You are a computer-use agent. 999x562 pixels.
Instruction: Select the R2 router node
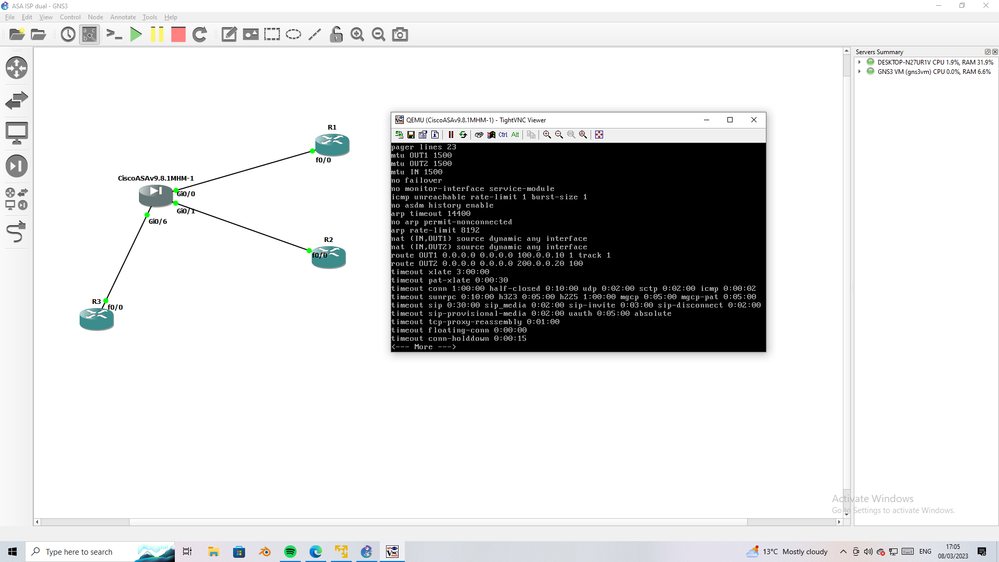point(329,257)
